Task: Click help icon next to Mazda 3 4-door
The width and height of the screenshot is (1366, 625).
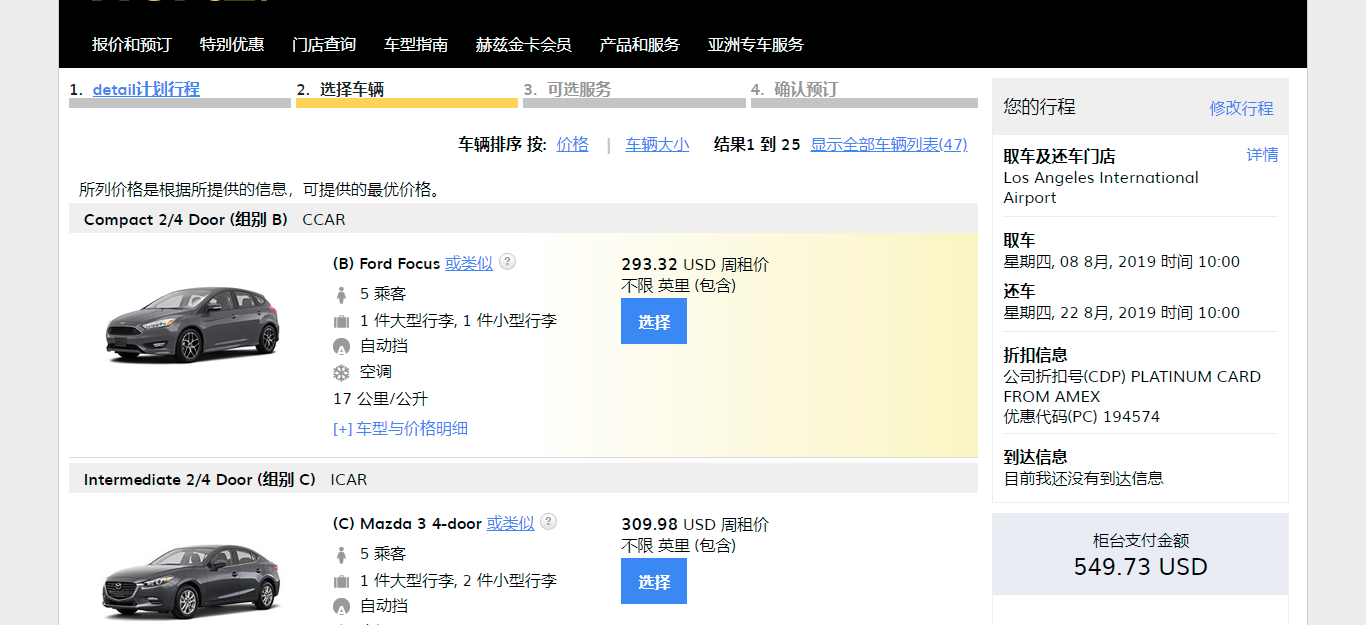Action: (549, 522)
